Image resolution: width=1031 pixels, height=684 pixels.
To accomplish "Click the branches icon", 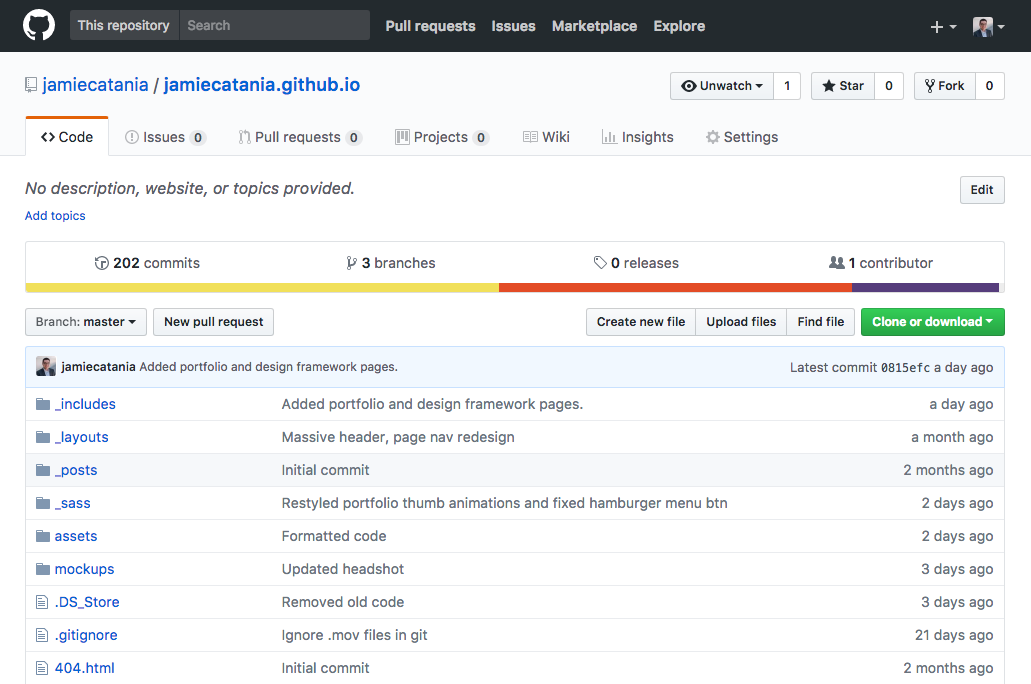I will (x=351, y=263).
